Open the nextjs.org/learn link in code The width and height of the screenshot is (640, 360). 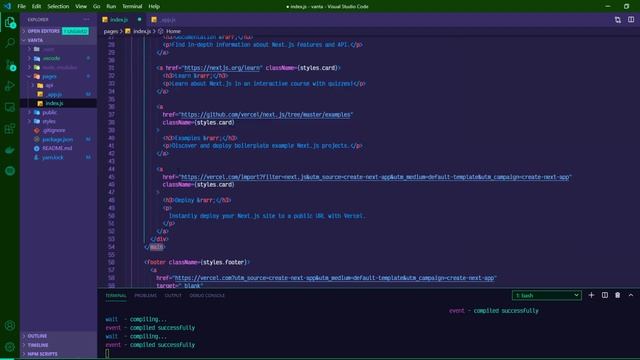point(222,68)
